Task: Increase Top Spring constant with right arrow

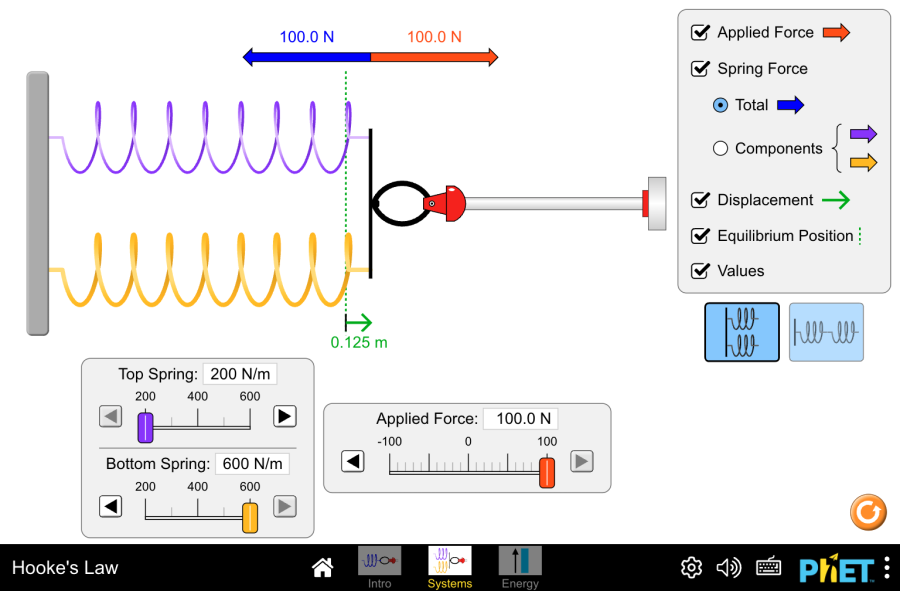Action: (x=285, y=416)
